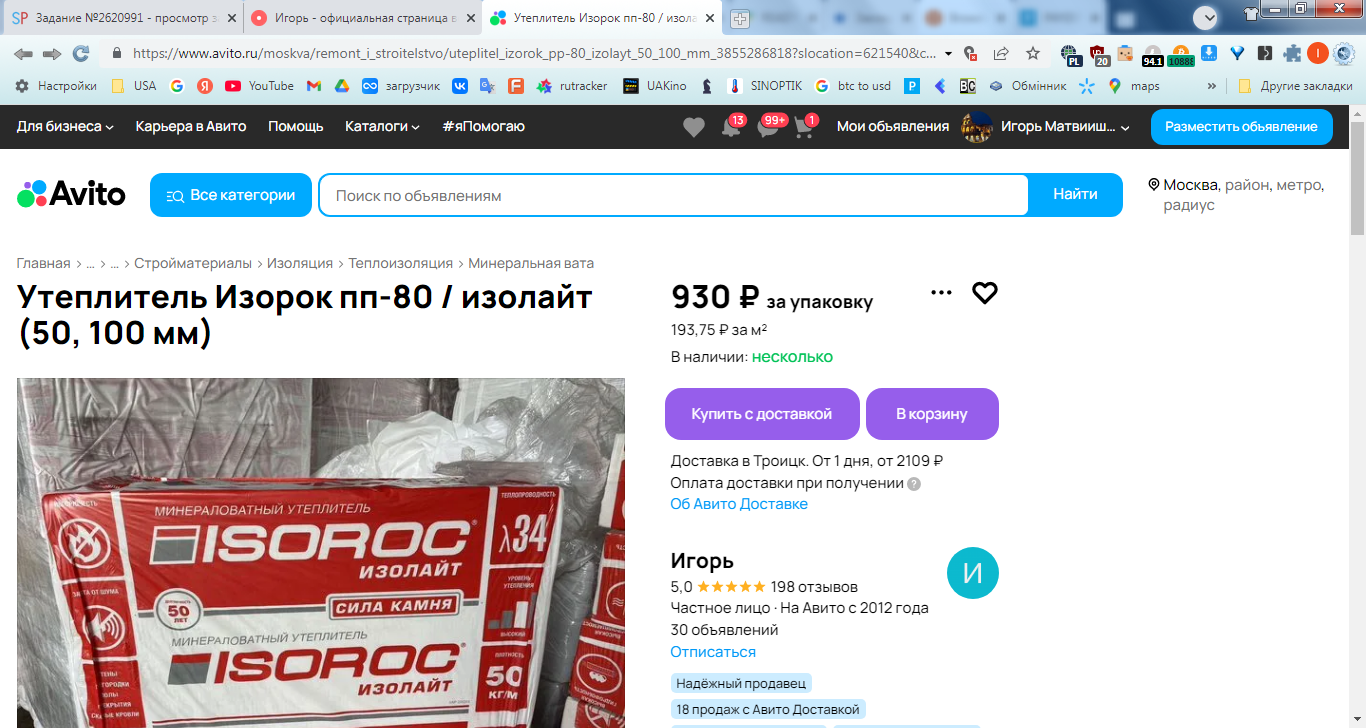
Task: Open seller's 198 отзывов reviews
Action: pyautogui.click(x=814, y=587)
